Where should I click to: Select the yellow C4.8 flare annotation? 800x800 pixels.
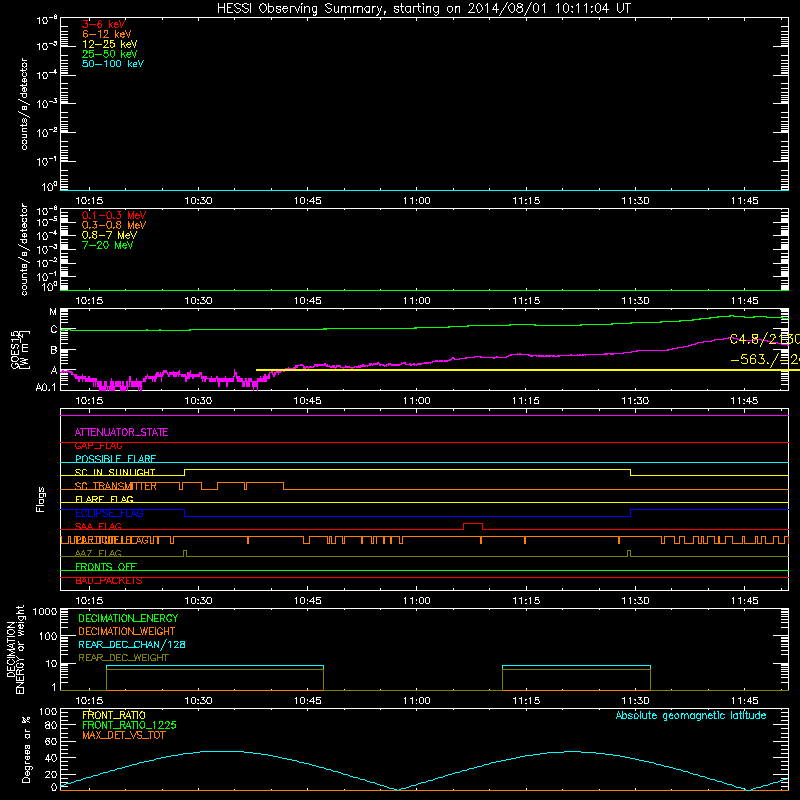click(x=765, y=339)
